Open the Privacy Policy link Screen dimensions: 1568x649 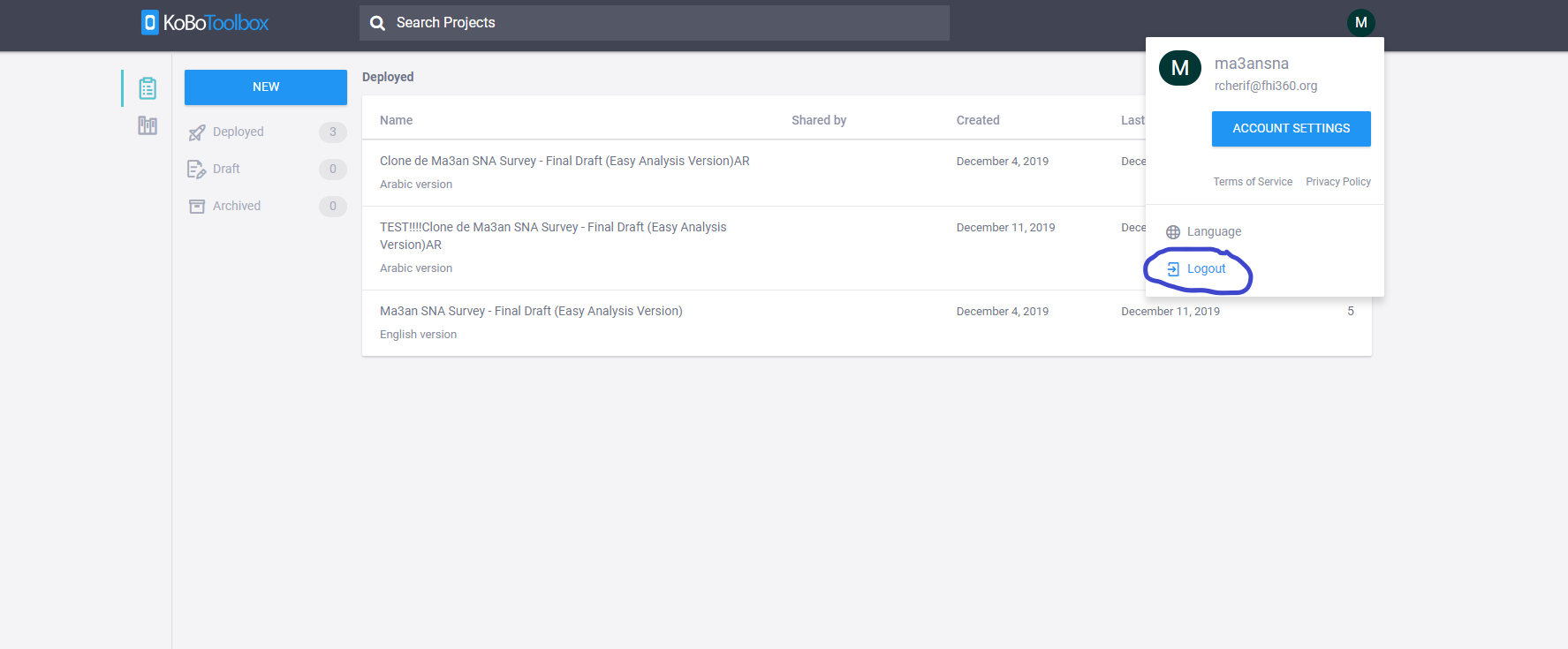click(1337, 182)
